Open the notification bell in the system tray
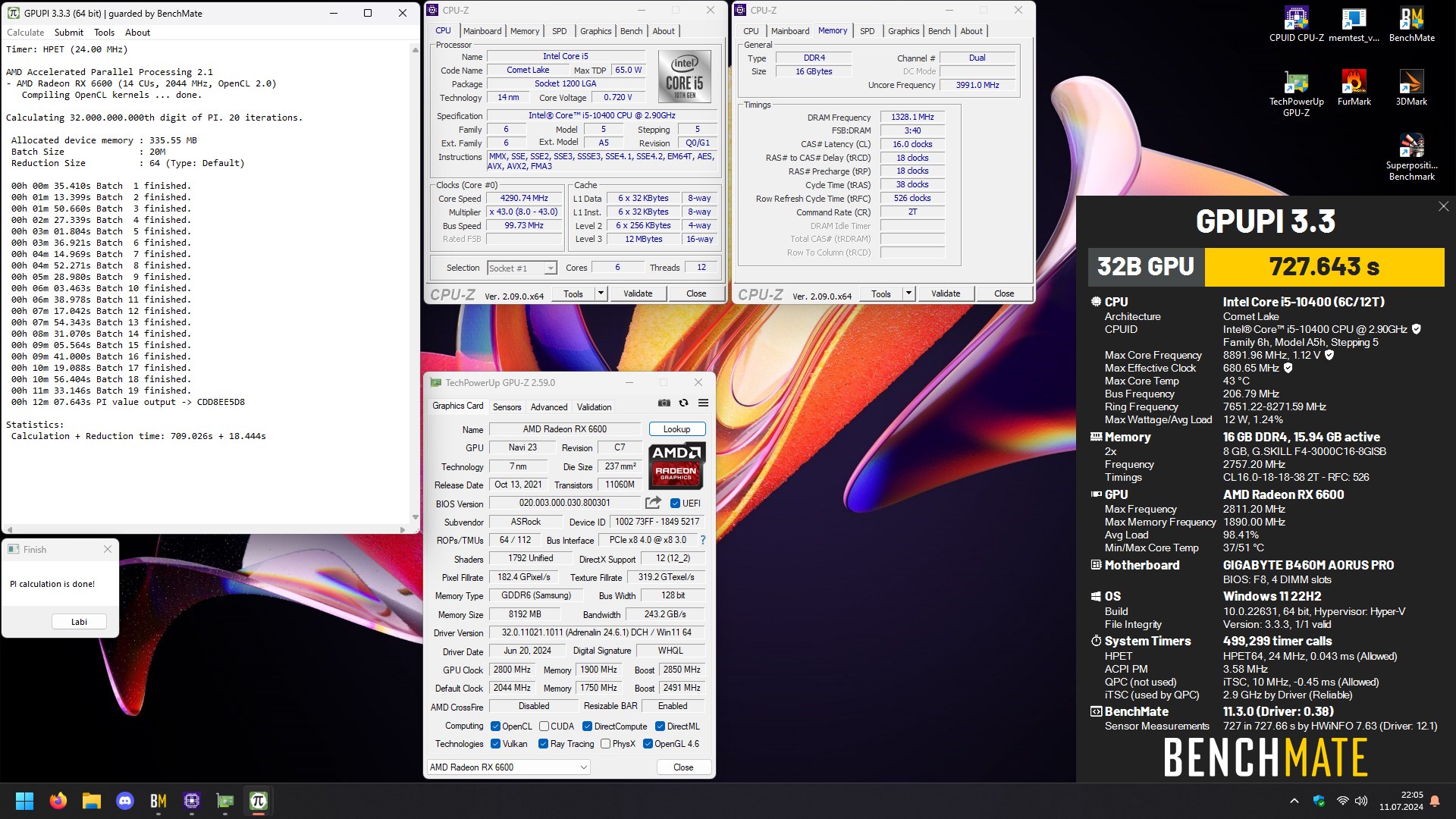The height and width of the screenshot is (819, 1456). click(1435, 801)
